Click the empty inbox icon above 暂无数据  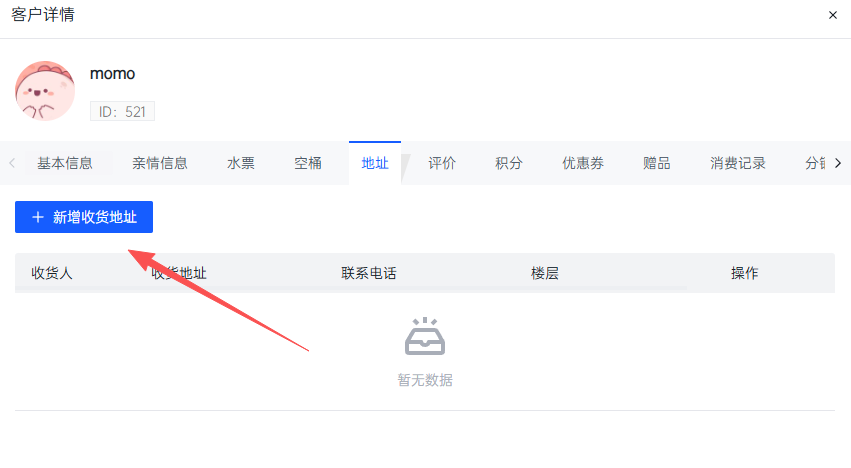[425, 336]
